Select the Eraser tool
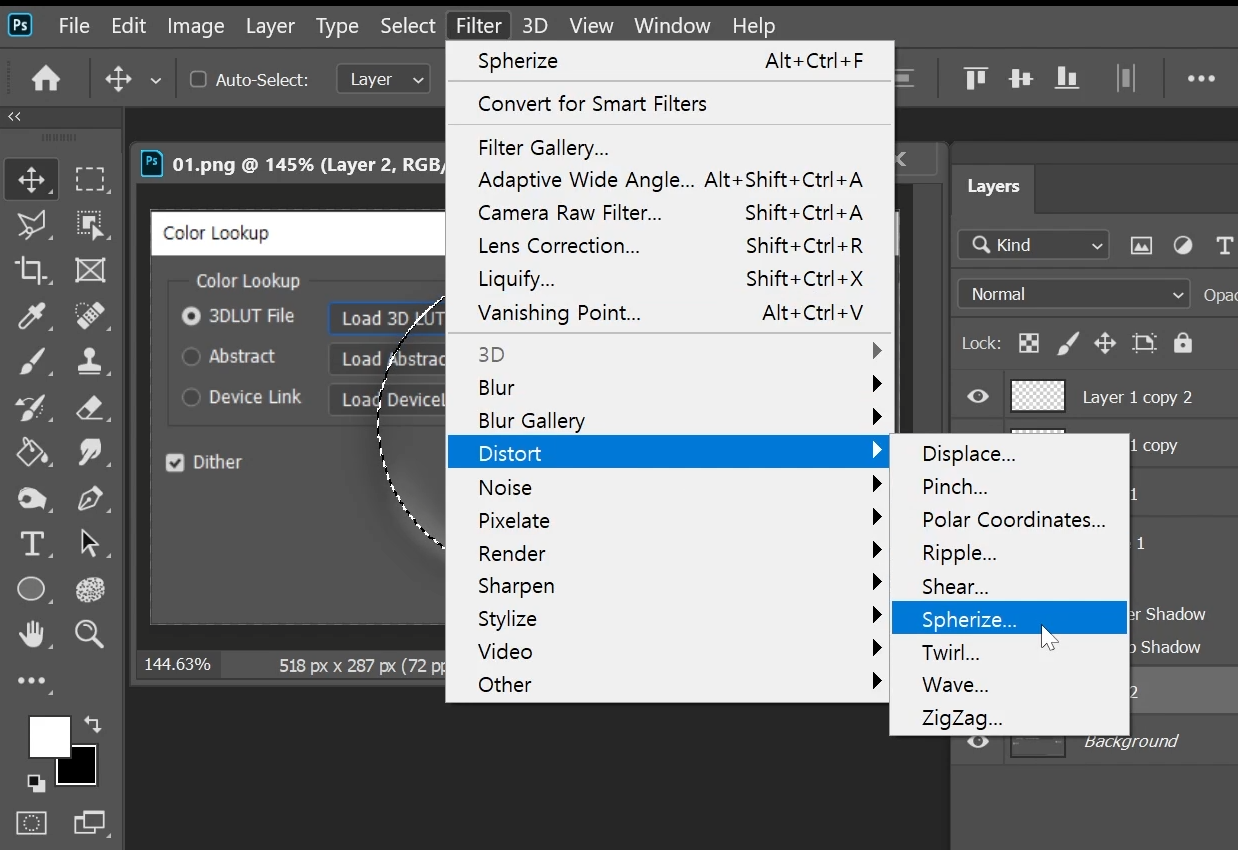Screen dimensions: 1238x850 [90, 407]
